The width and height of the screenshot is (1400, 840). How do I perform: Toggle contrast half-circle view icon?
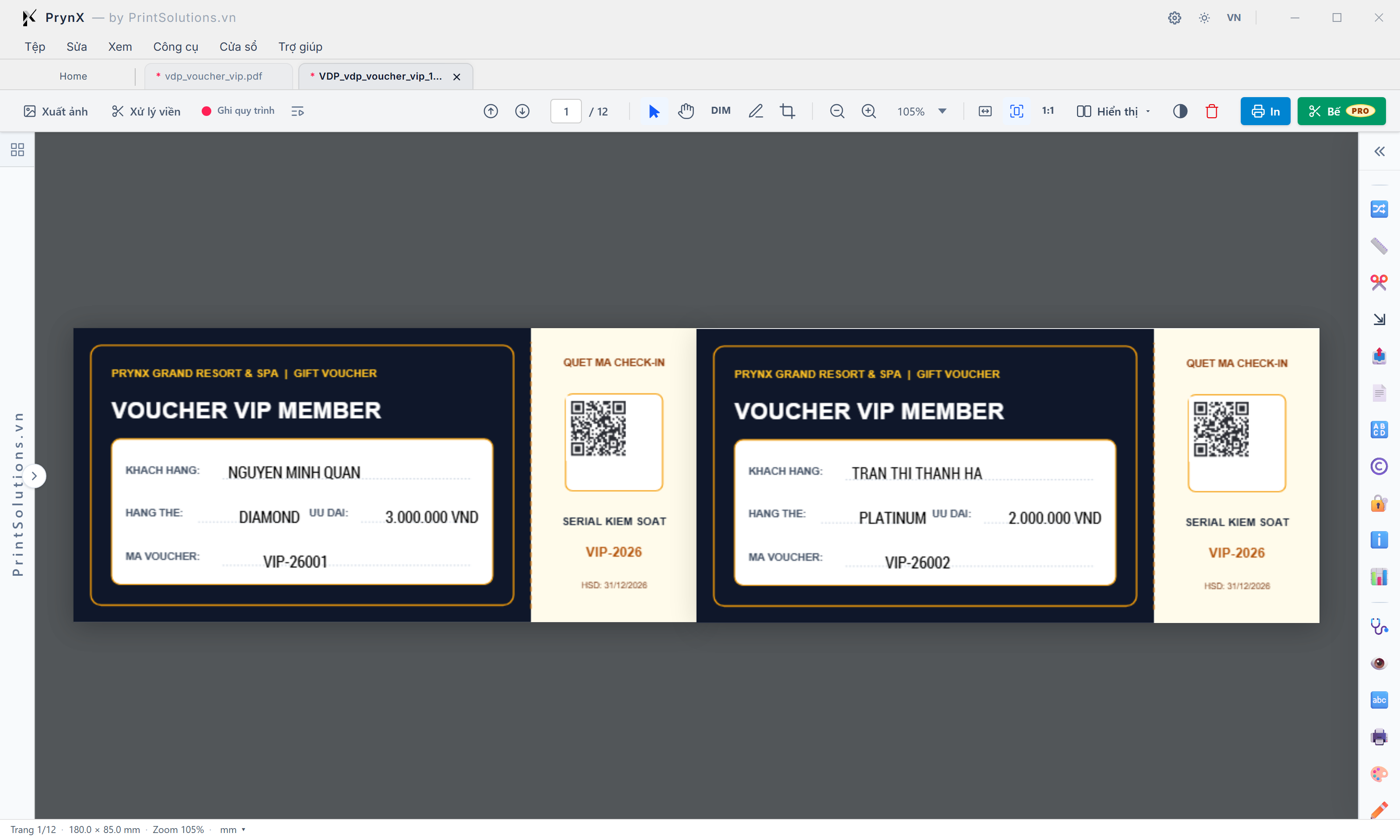pyautogui.click(x=1180, y=112)
